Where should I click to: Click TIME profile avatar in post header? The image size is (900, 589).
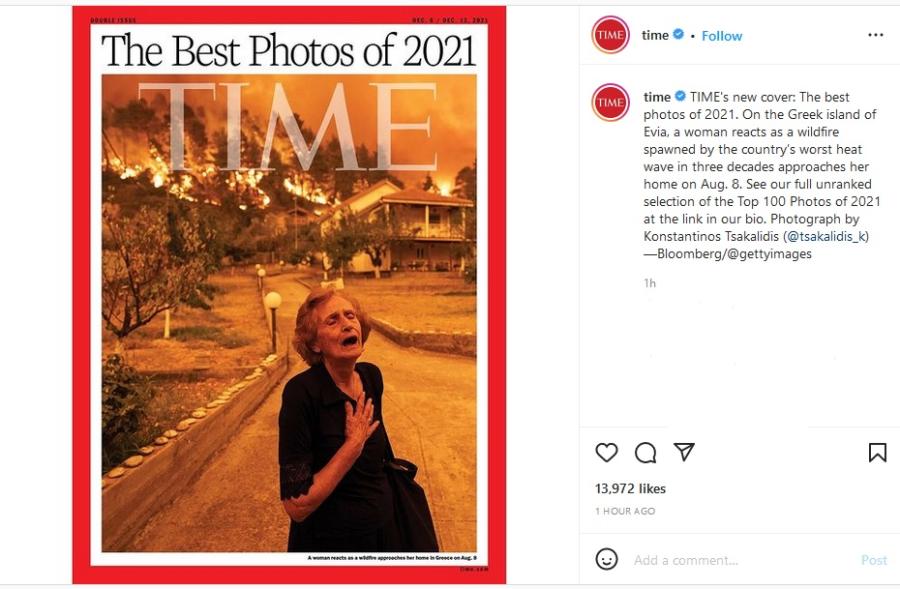coord(610,35)
